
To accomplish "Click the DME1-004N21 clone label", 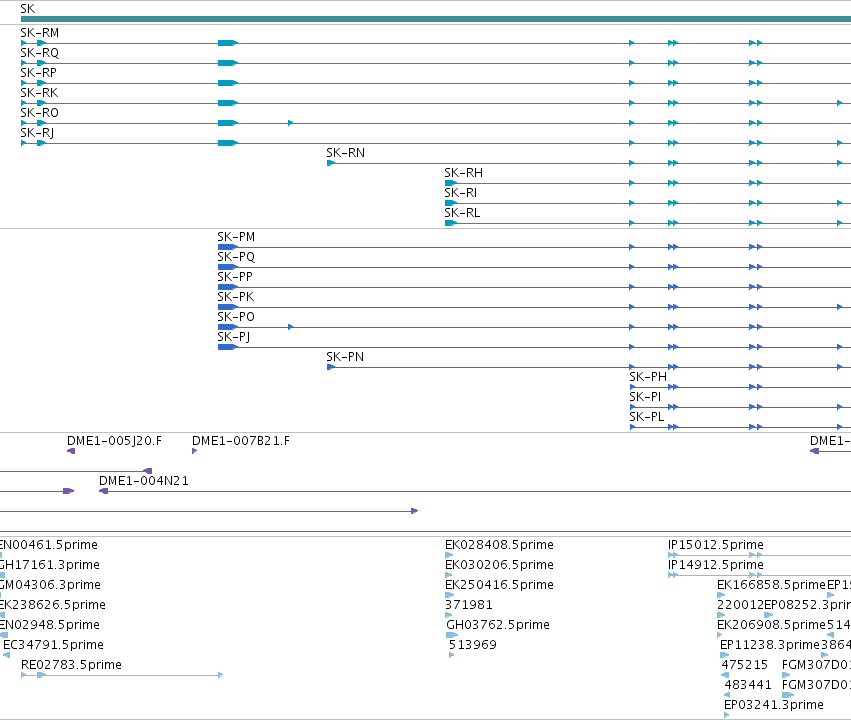I will (144, 481).
